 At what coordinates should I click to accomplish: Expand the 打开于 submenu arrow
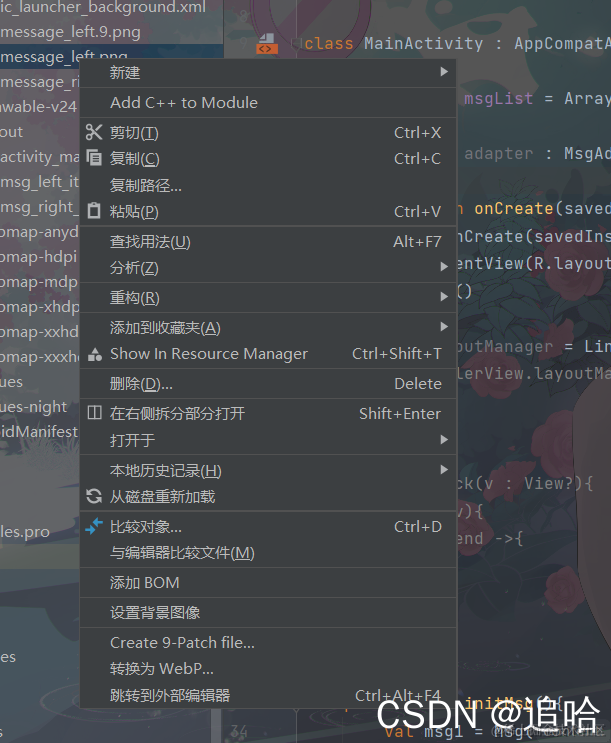[x=444, y=440]
